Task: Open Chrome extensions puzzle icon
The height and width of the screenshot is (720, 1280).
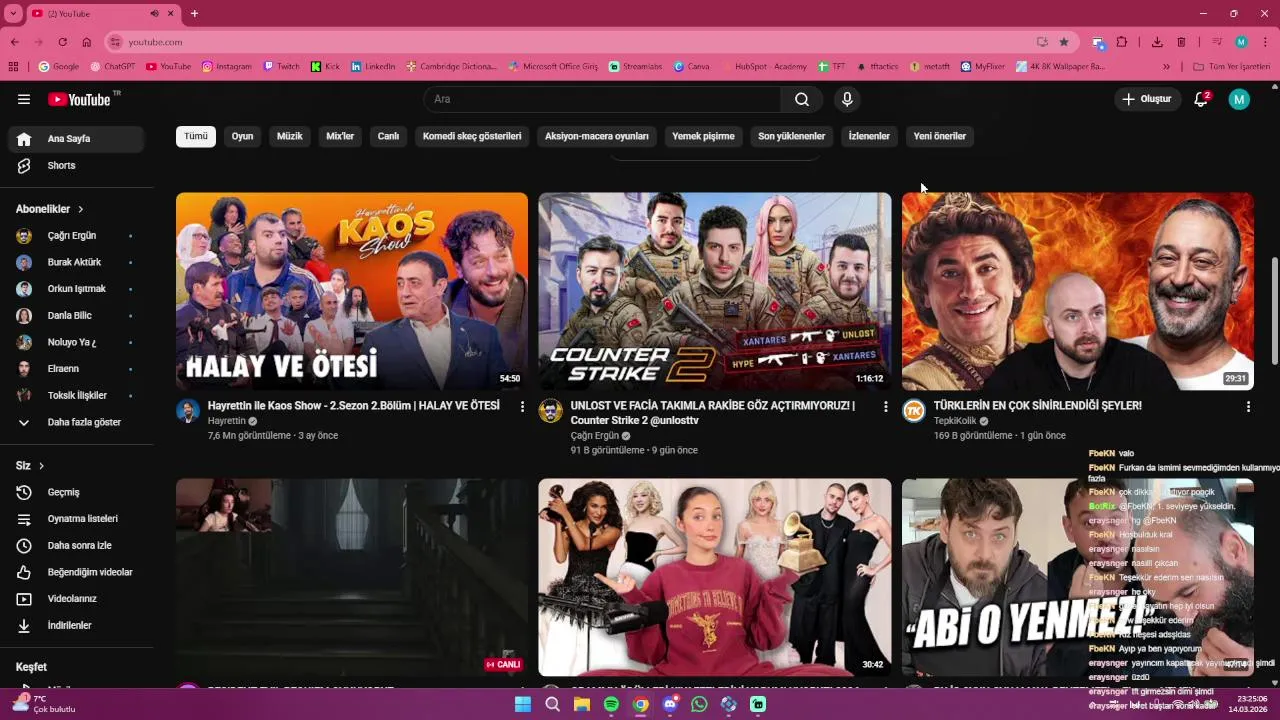Action: pyautogui.click(x=1122, y=42)
